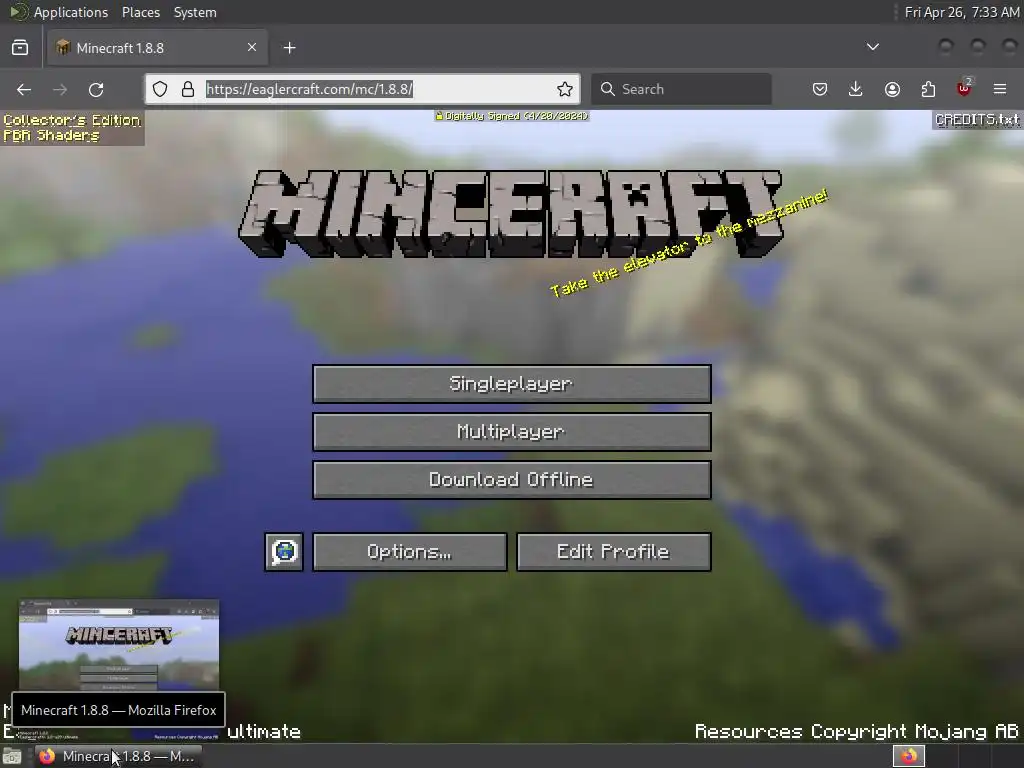Bookmark this page with the star

[x=565, y=89]
